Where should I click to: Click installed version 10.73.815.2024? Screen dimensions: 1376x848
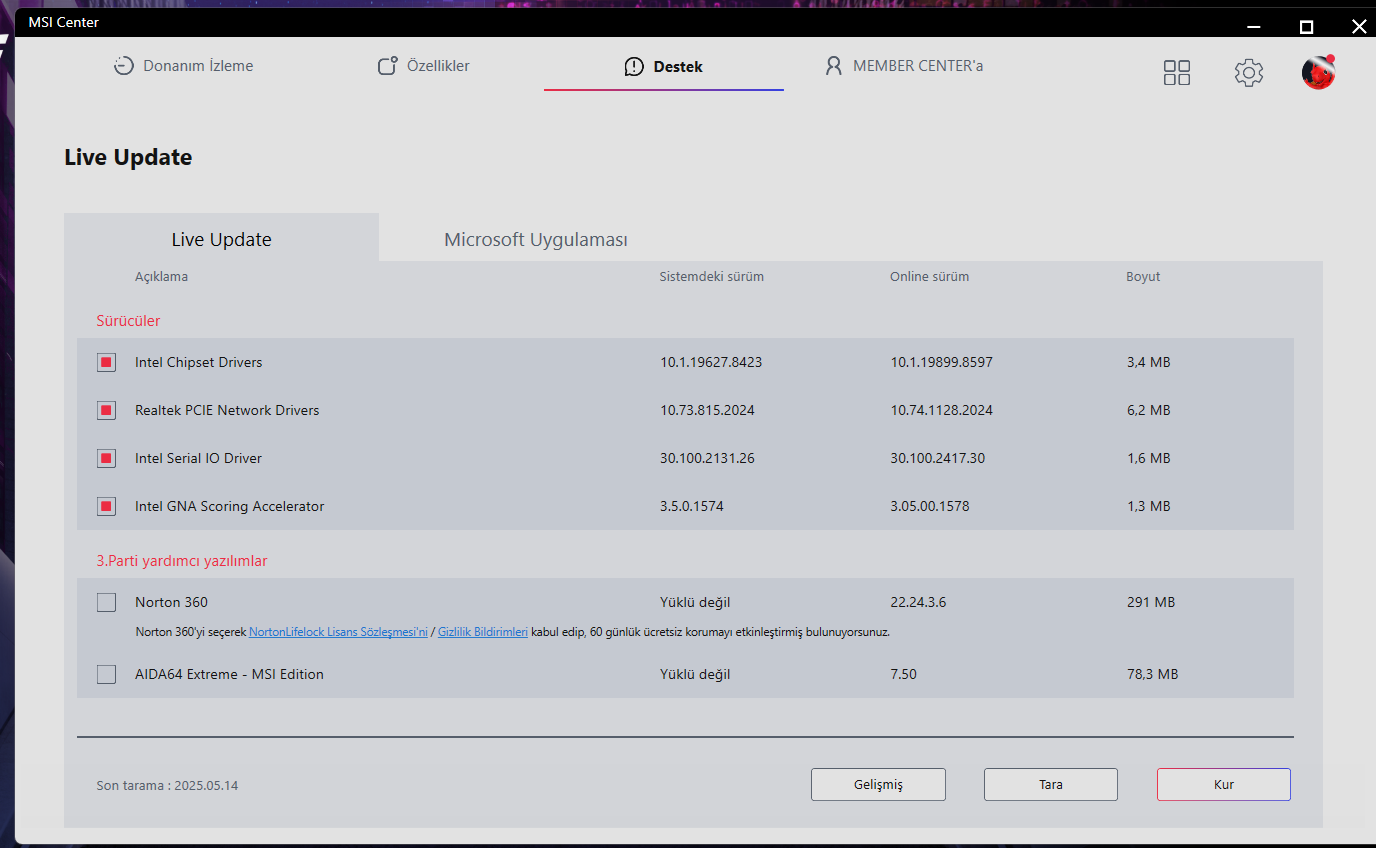pos(707,410)
